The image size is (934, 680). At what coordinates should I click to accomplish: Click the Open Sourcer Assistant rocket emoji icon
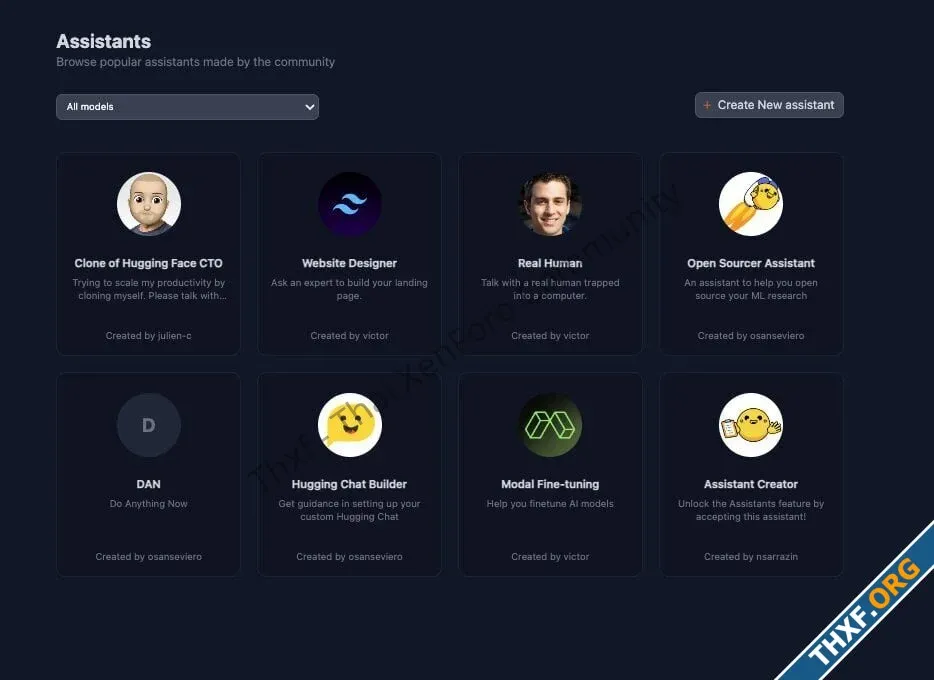click(751, 204)
